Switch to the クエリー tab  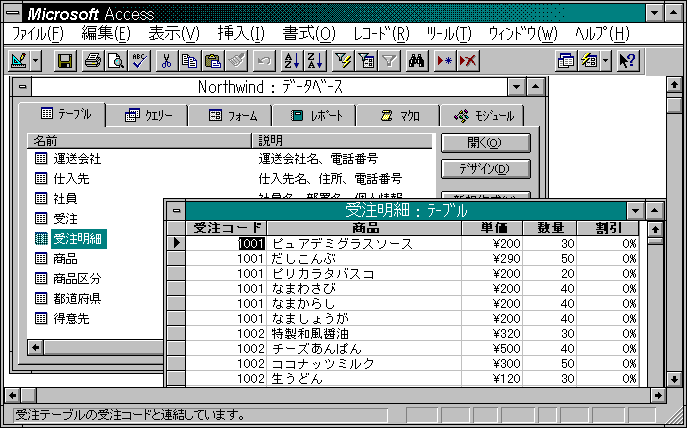click(x=147, y=116)
